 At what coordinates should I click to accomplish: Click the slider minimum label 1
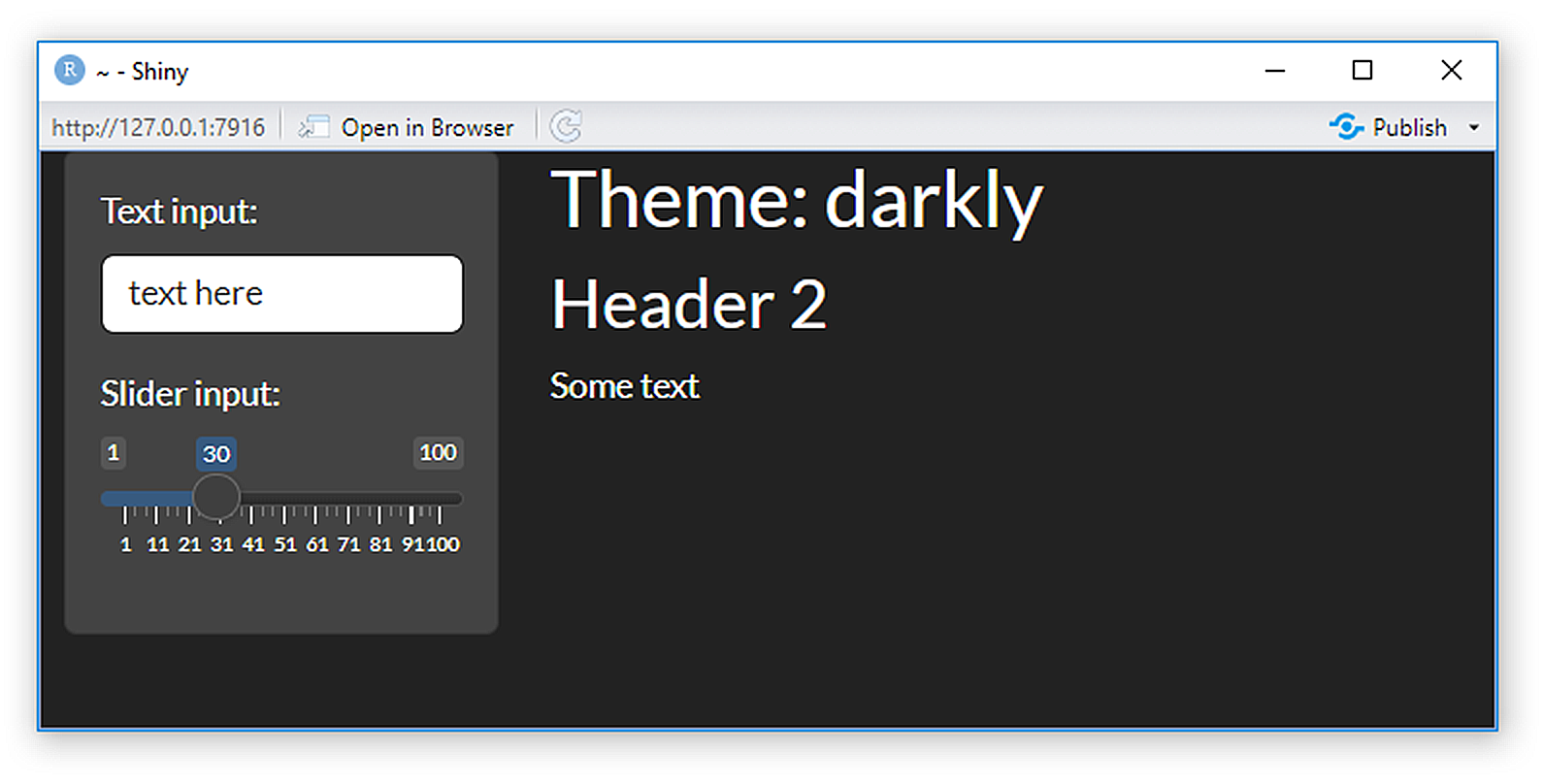pos(114,452)
